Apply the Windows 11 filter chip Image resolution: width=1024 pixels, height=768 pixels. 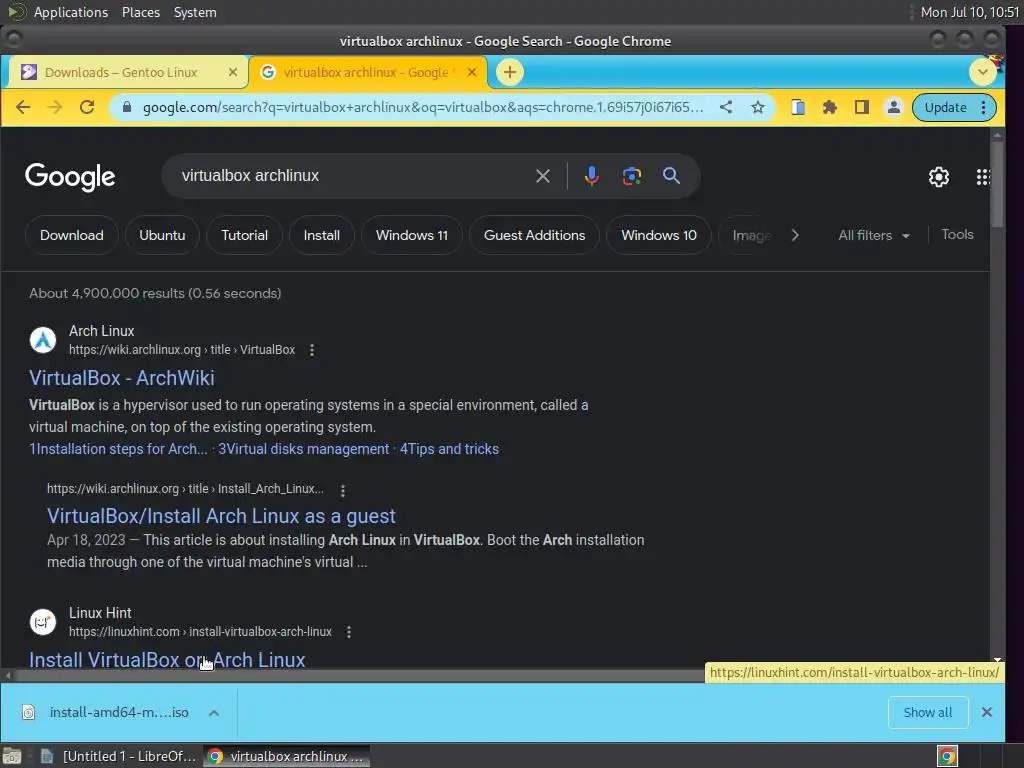coord(412,235)
